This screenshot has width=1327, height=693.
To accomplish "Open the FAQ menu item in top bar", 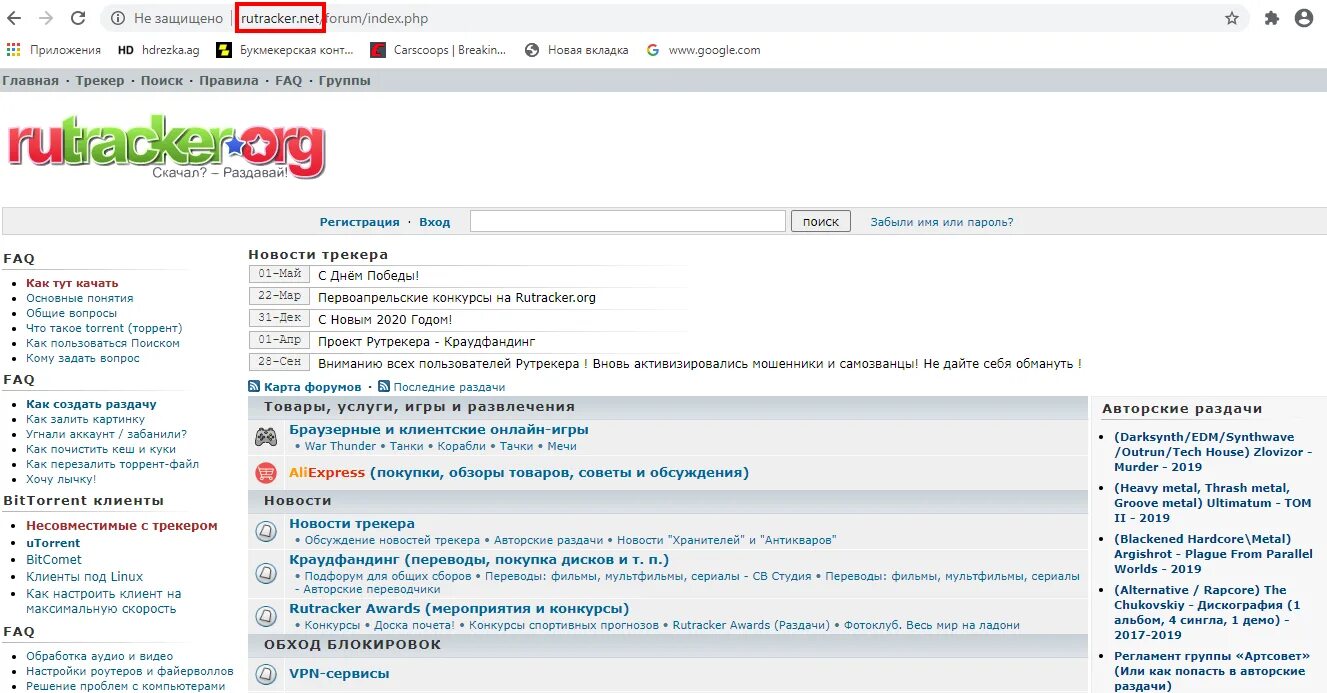I will coord(288,81).
